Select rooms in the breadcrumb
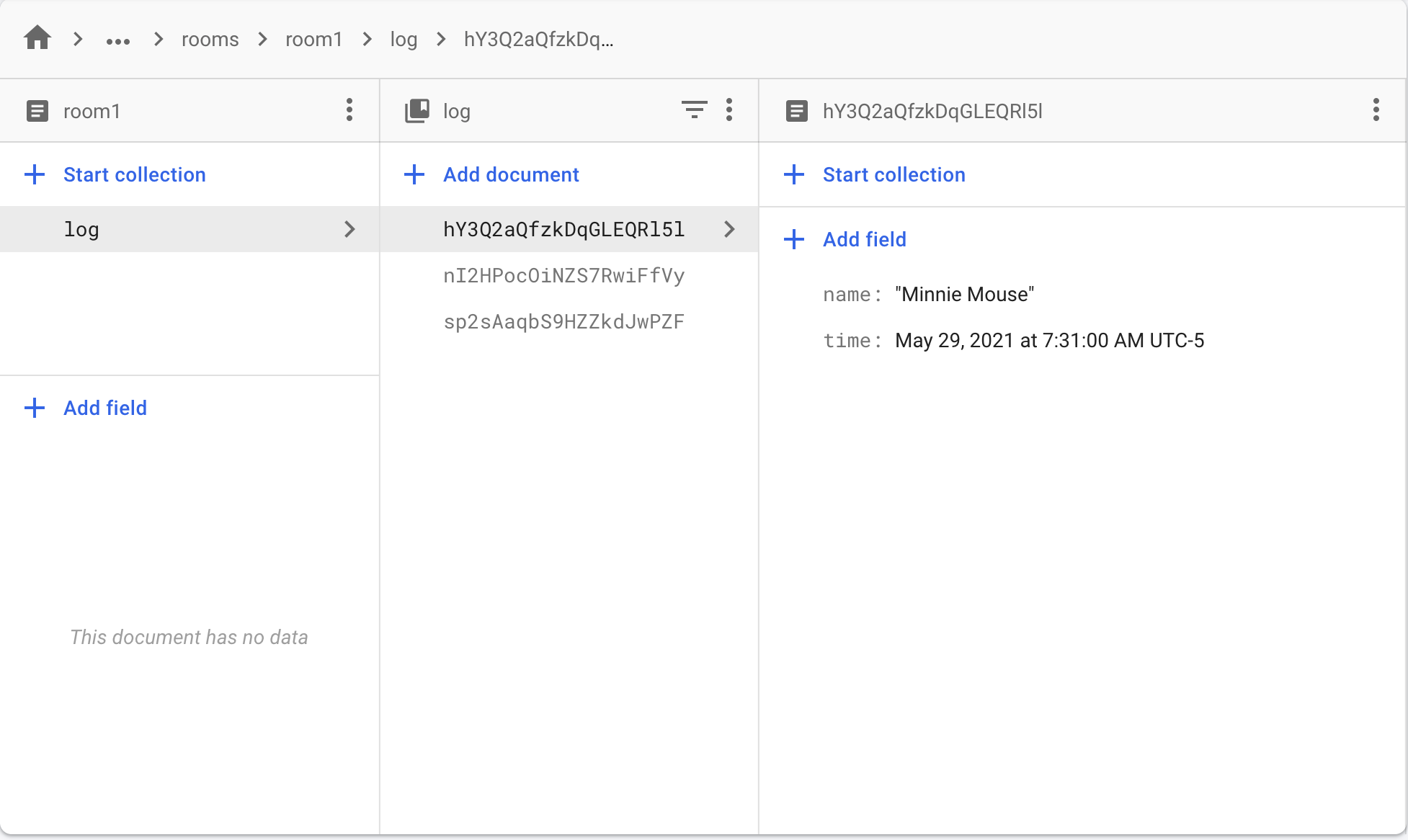The height and width of the screenshot is (840, 1408). click(210, 40)
